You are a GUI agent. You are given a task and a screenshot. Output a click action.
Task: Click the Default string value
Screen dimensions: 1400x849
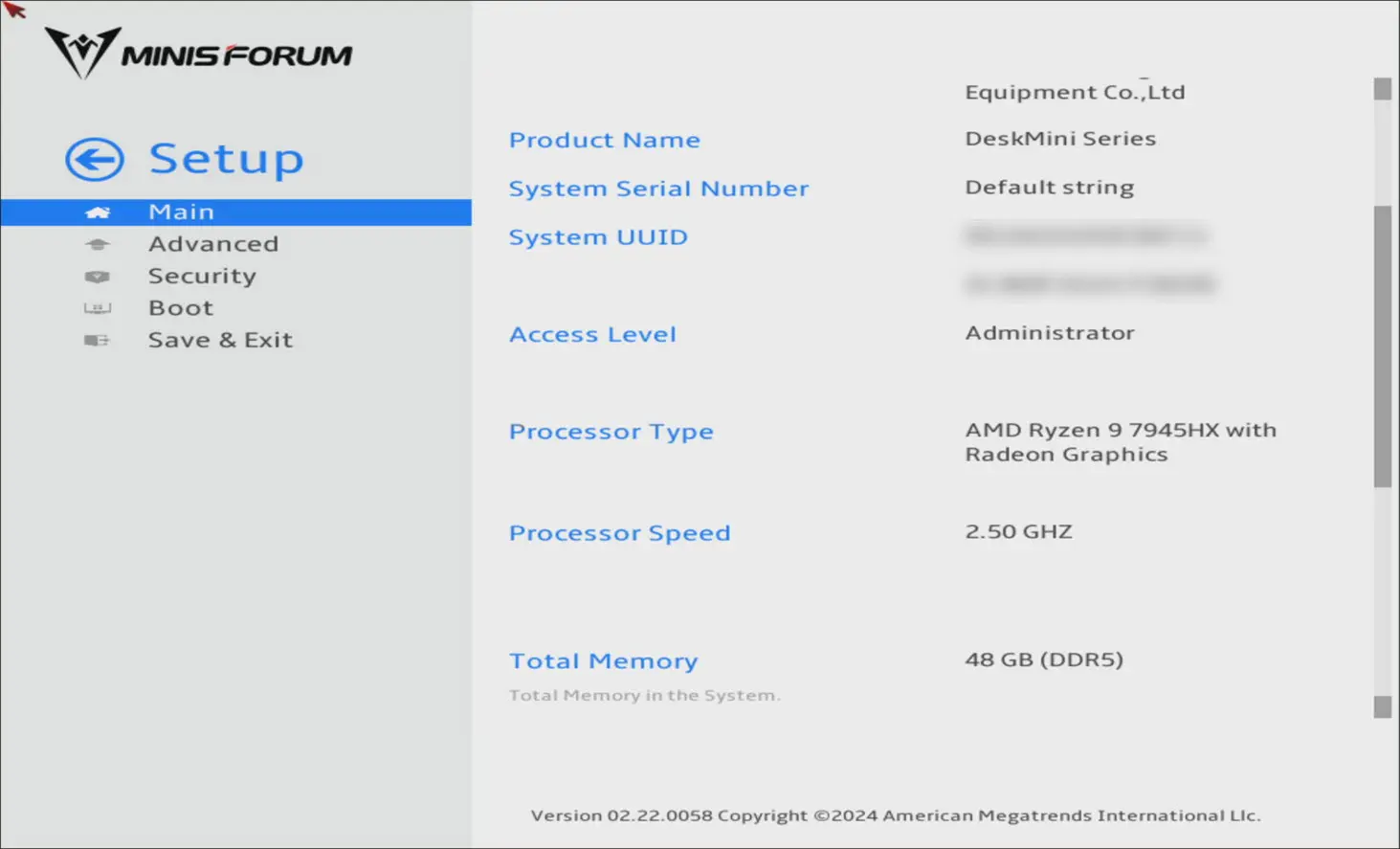pos(1050,188)
